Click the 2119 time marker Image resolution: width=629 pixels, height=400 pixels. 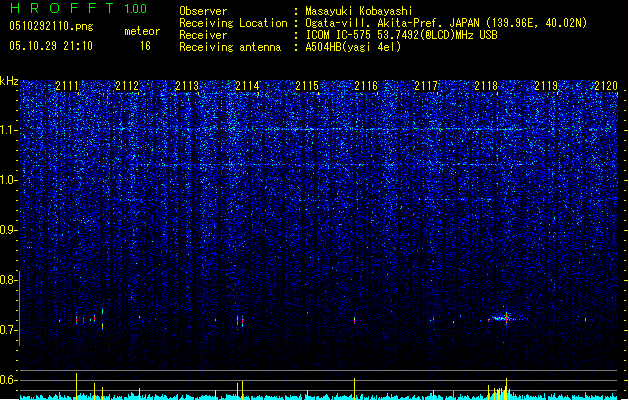point(546,86)
